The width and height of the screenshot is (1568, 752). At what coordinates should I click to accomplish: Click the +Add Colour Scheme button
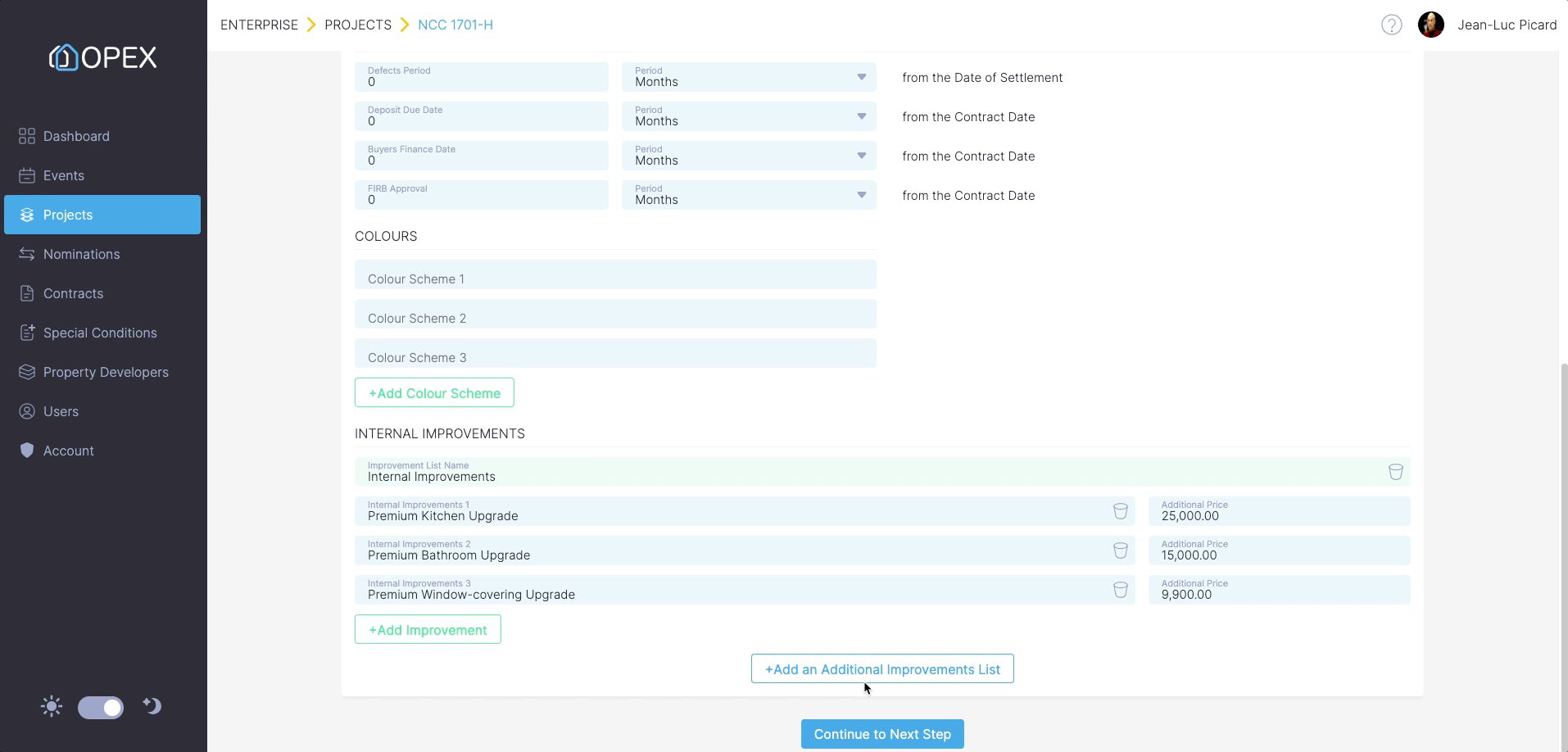click(x=434, y=392)
